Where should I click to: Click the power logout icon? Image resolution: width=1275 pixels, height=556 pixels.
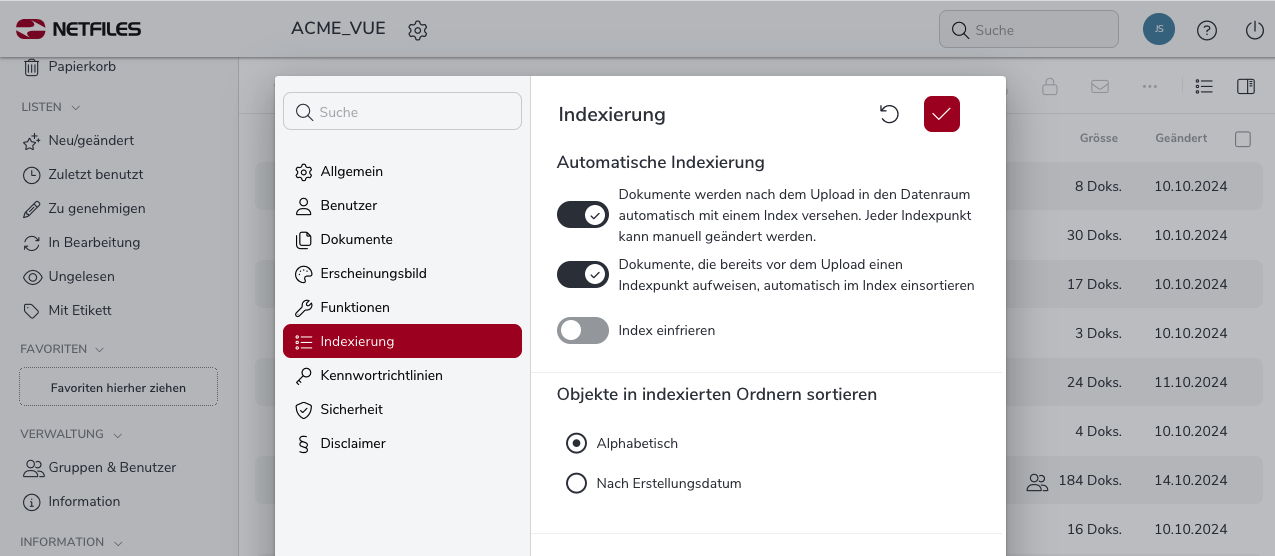tap(1255, 30)
